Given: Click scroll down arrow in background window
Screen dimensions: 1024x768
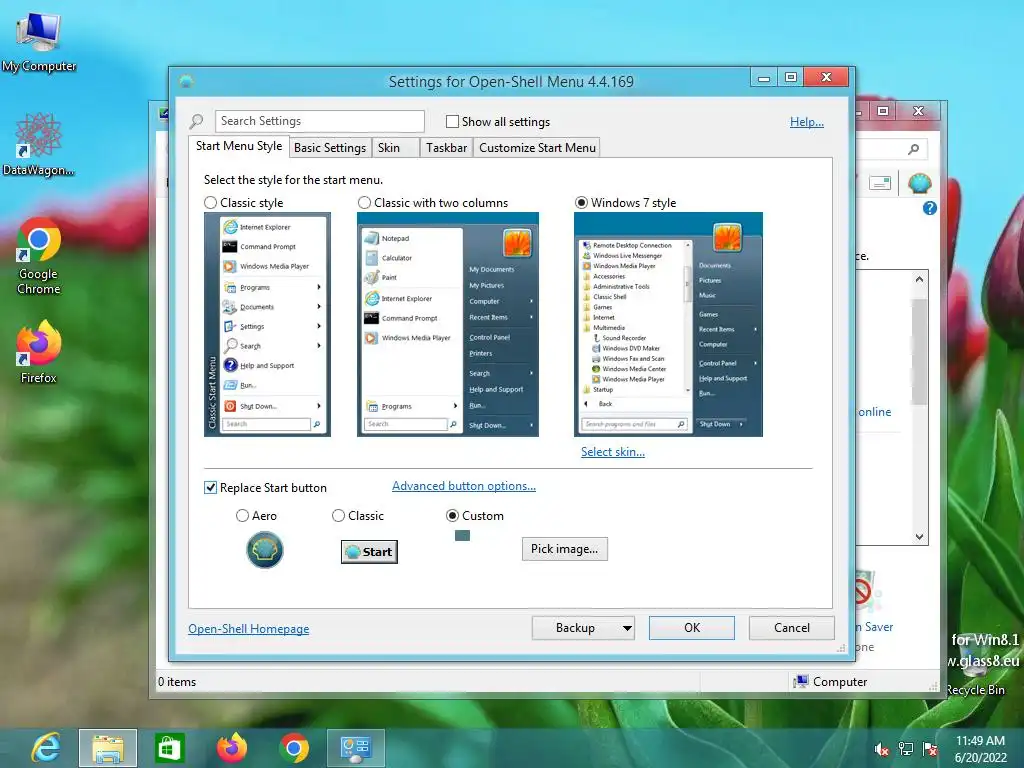Looking at the screenshot, I should (x=920, y=537).
